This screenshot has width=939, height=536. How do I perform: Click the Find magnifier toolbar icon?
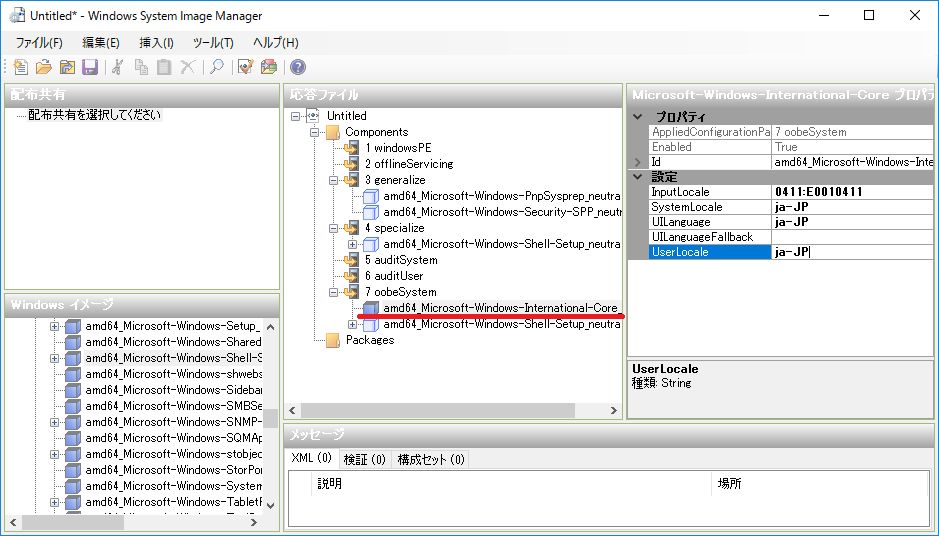pyautogui.click(x=217, y=67)
